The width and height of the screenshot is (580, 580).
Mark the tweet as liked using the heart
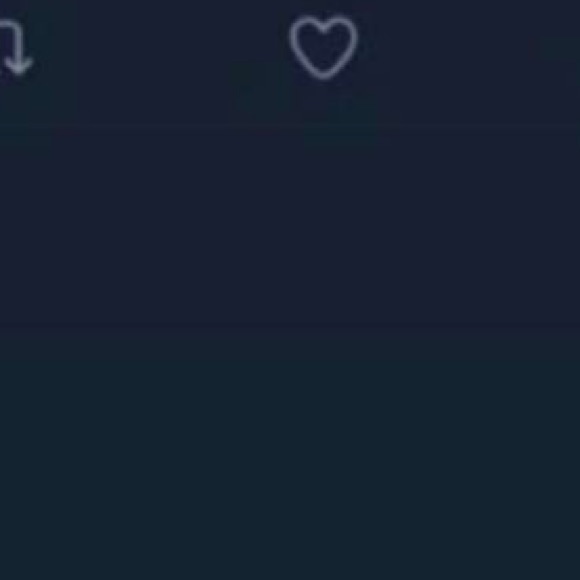tap(324, 48)
